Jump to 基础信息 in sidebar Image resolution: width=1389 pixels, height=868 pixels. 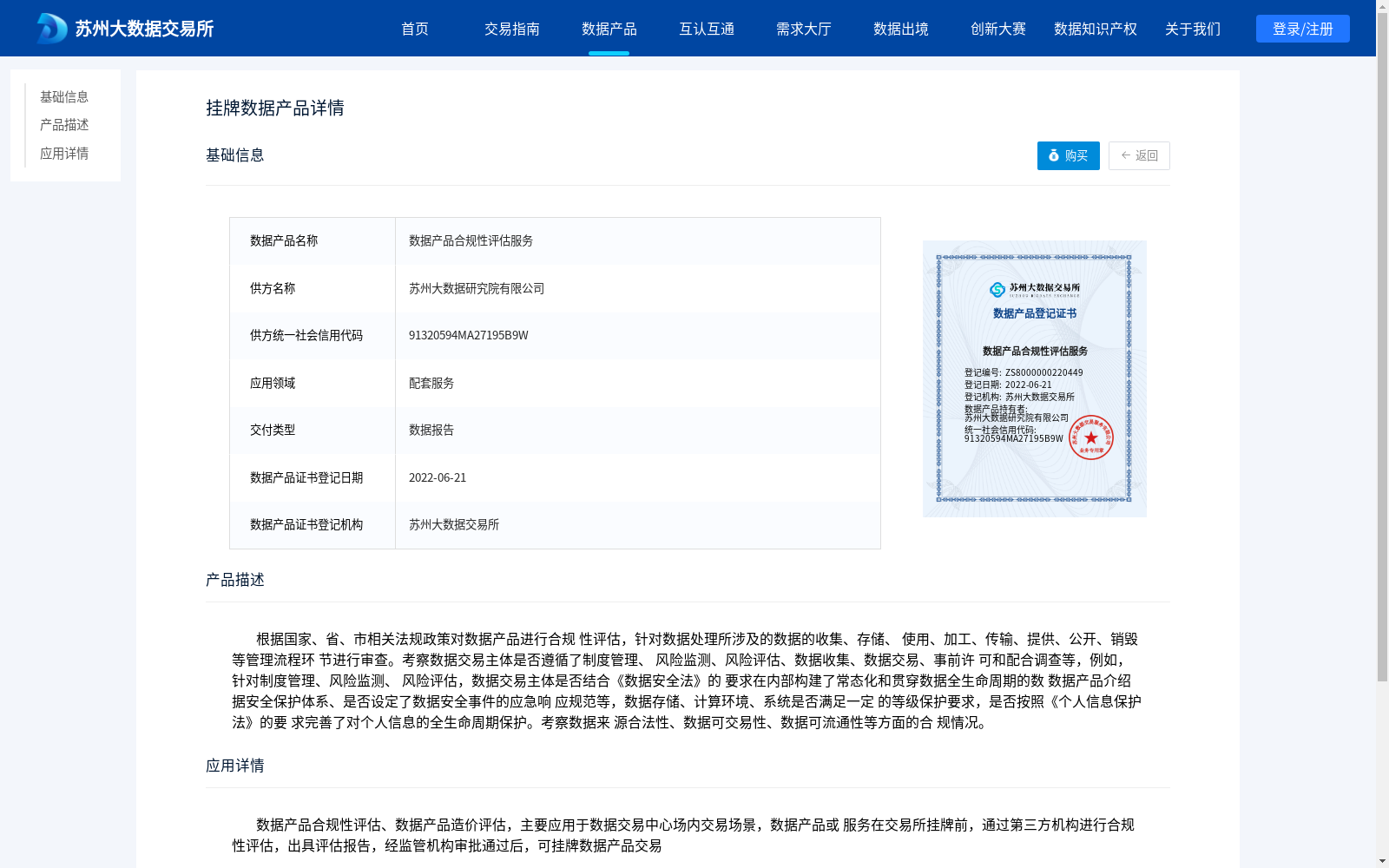(64, 96)
